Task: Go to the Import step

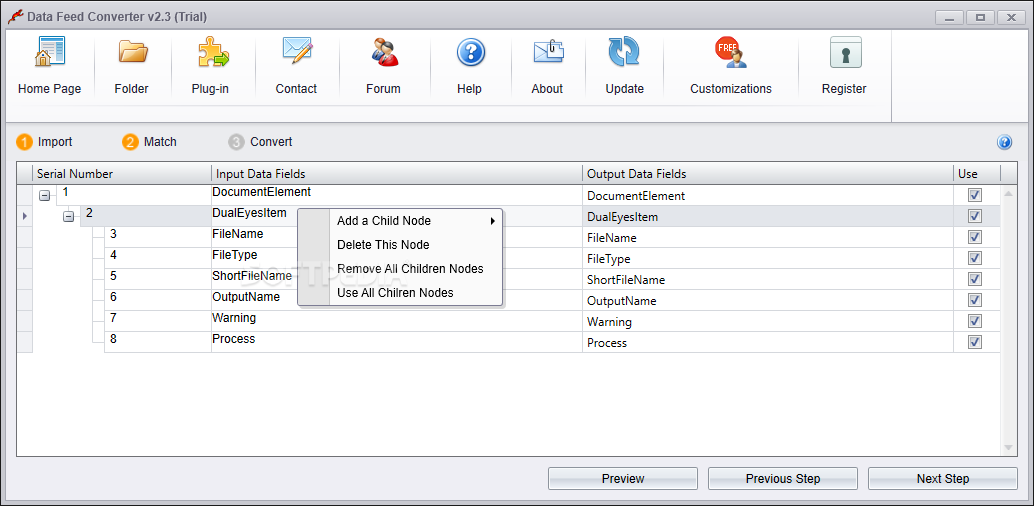Action: (x=45, y=142)
